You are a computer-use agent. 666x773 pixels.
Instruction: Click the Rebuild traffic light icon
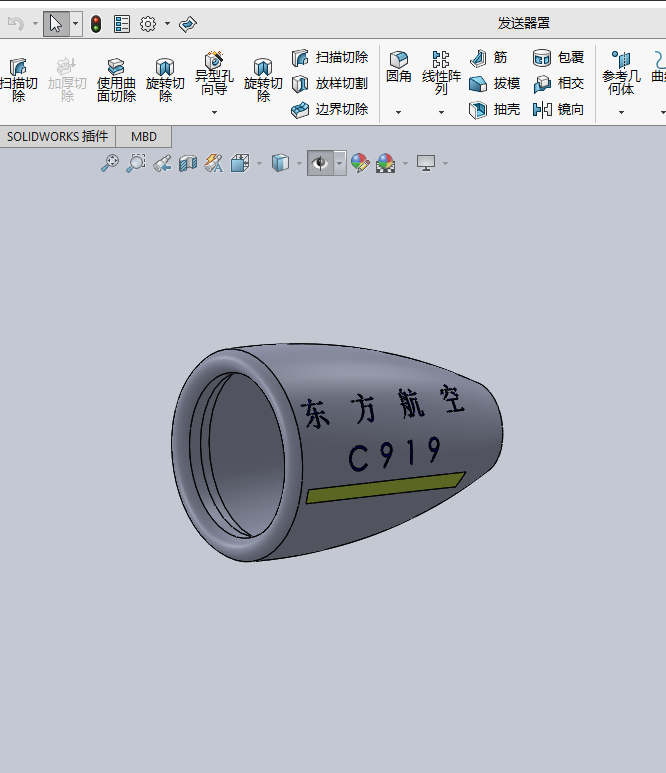coord(96,24)
